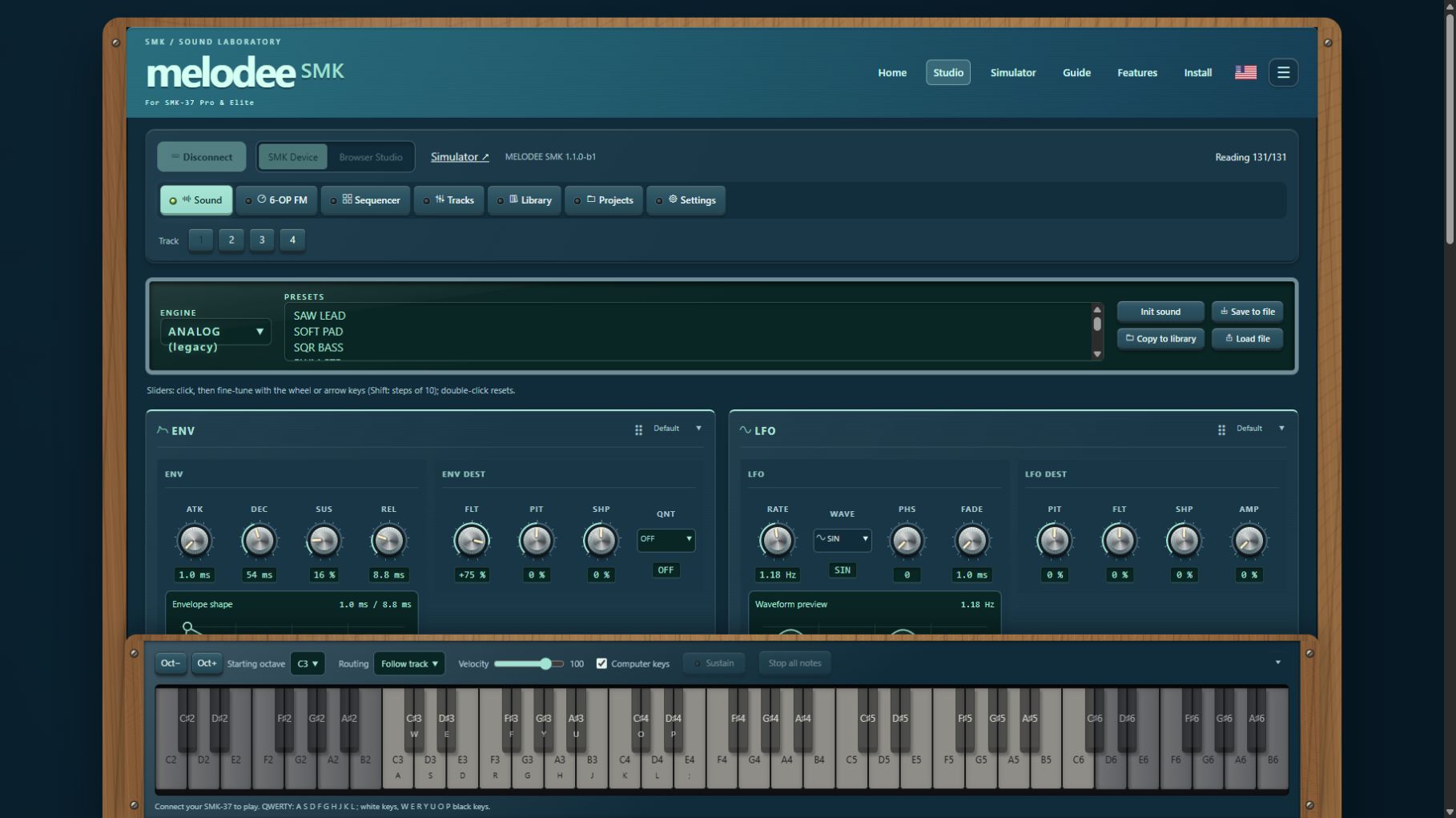Open the 6-OP FM tab
Screen dimensions: 1456x818
tap(276, 200)
